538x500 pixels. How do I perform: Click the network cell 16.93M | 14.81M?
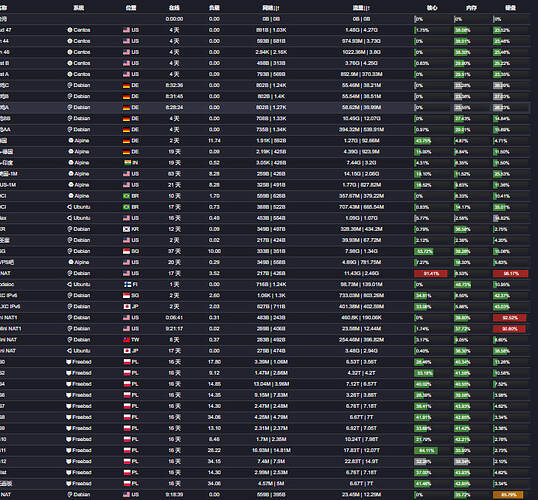pyautogui.click(x=271, y=450)
